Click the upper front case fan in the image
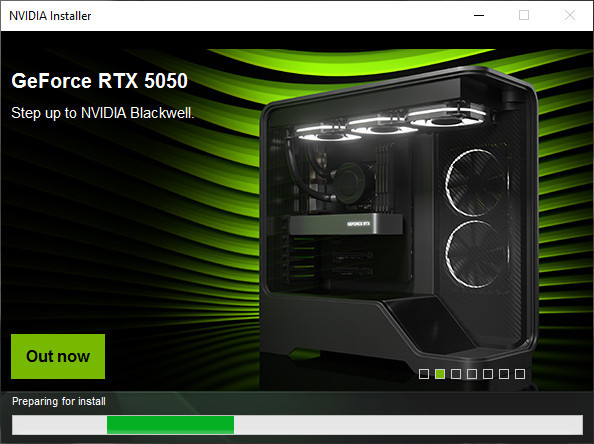 477,183
